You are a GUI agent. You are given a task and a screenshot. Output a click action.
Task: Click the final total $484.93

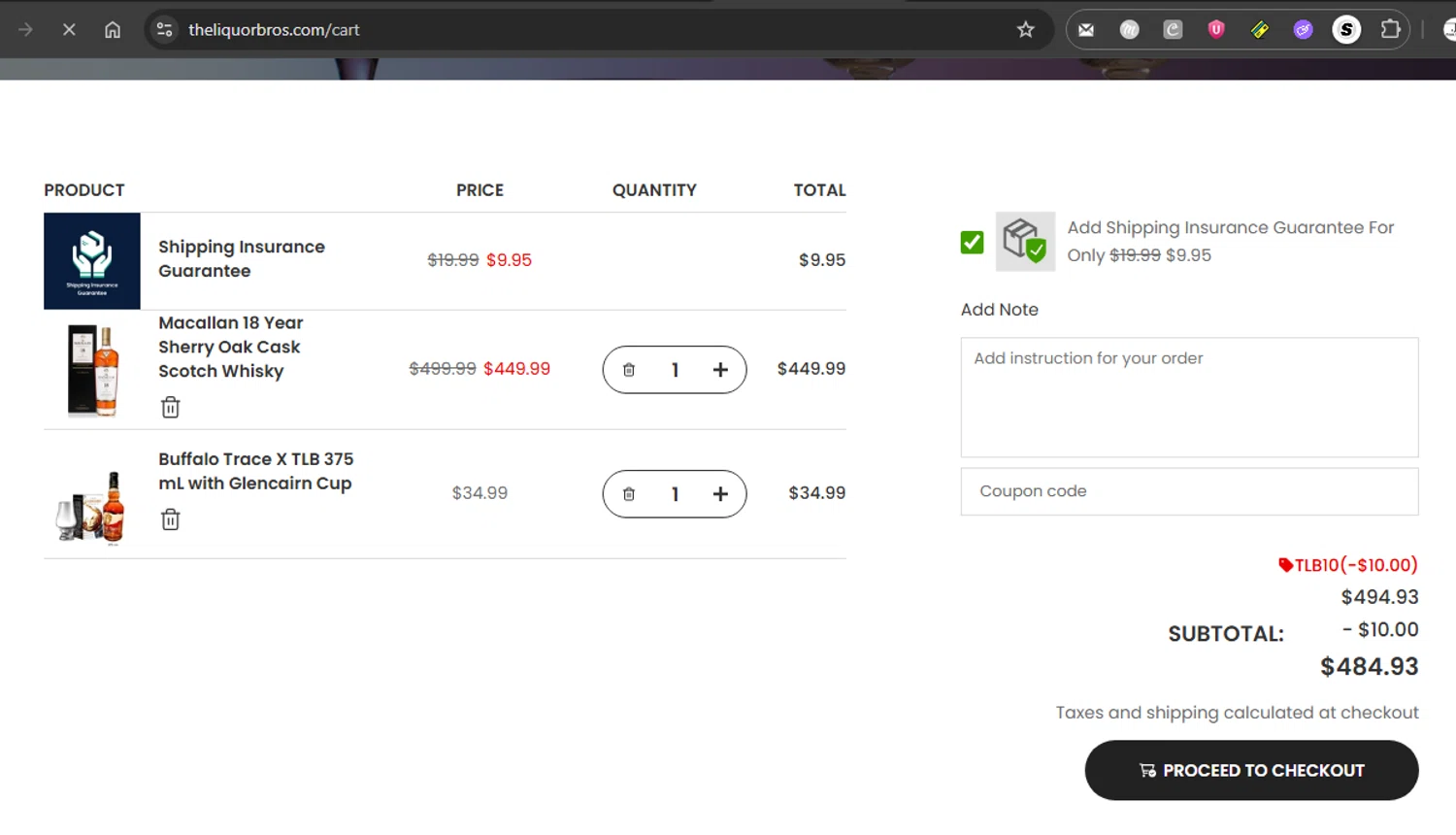click(1369, 666)
